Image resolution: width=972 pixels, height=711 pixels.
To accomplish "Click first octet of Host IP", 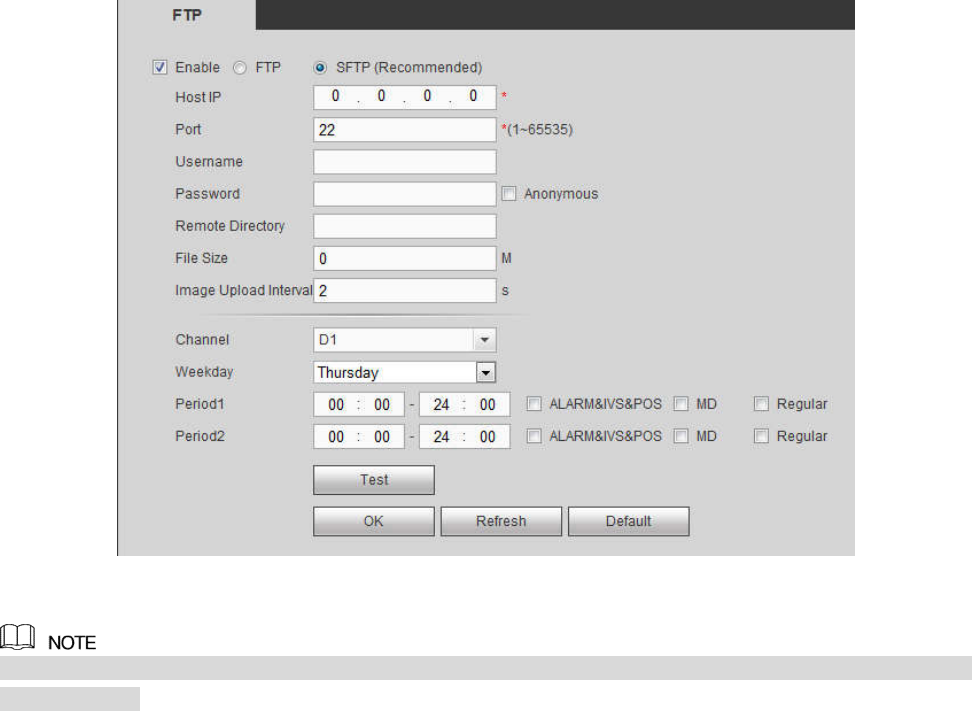I will 335,96.
